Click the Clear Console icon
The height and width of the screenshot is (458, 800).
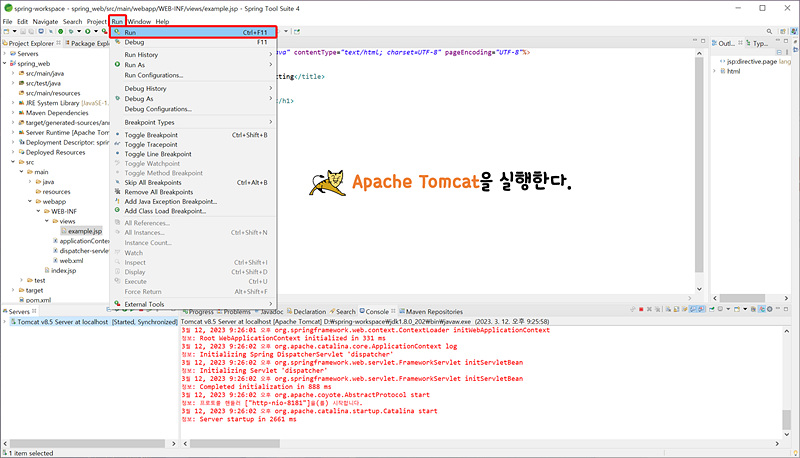coord(668,309)
